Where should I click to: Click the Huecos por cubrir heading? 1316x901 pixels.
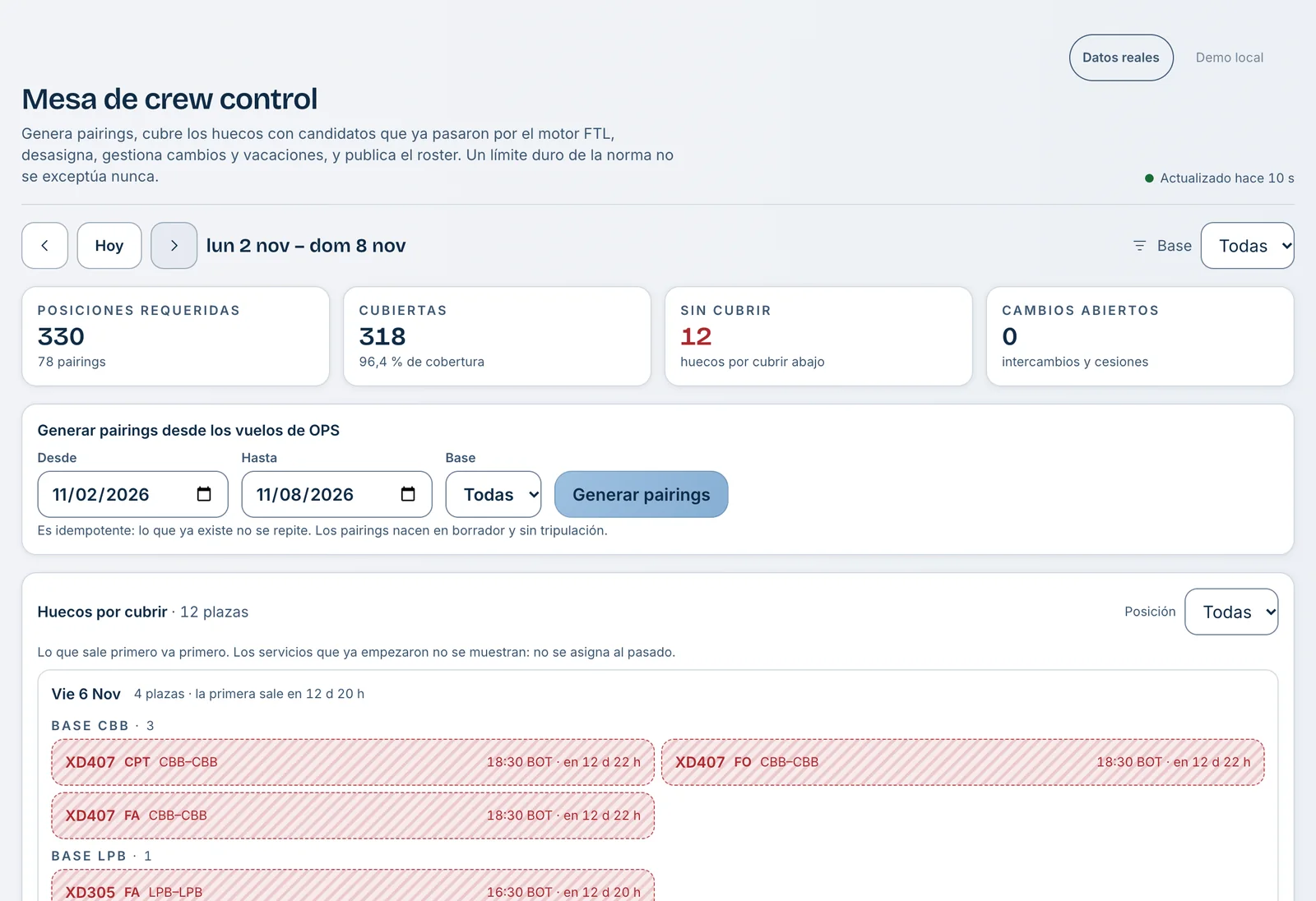[x=102, y=612]
